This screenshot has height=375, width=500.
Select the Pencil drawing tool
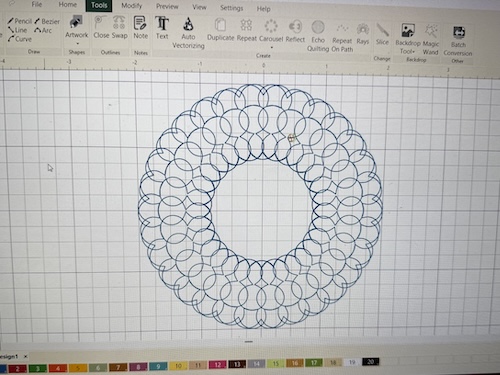(x=20, y=21)
